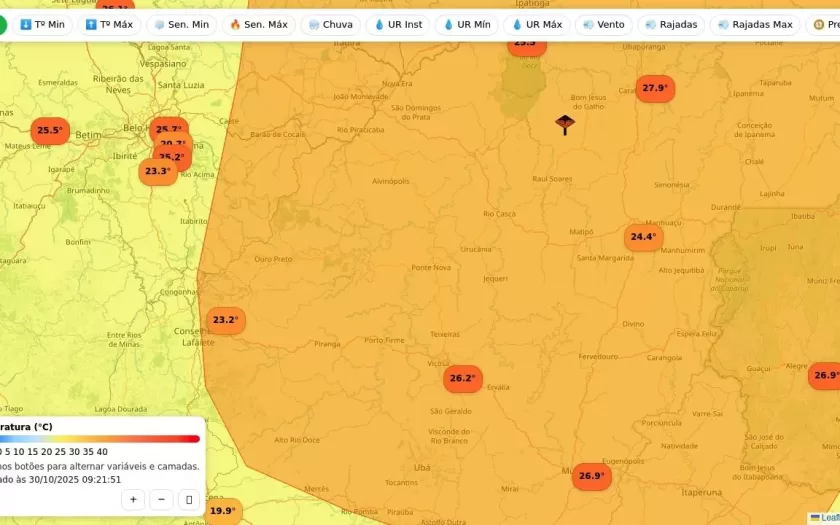Select the UR Mín humidity button
840x525 pixels.
pos(467,25)
